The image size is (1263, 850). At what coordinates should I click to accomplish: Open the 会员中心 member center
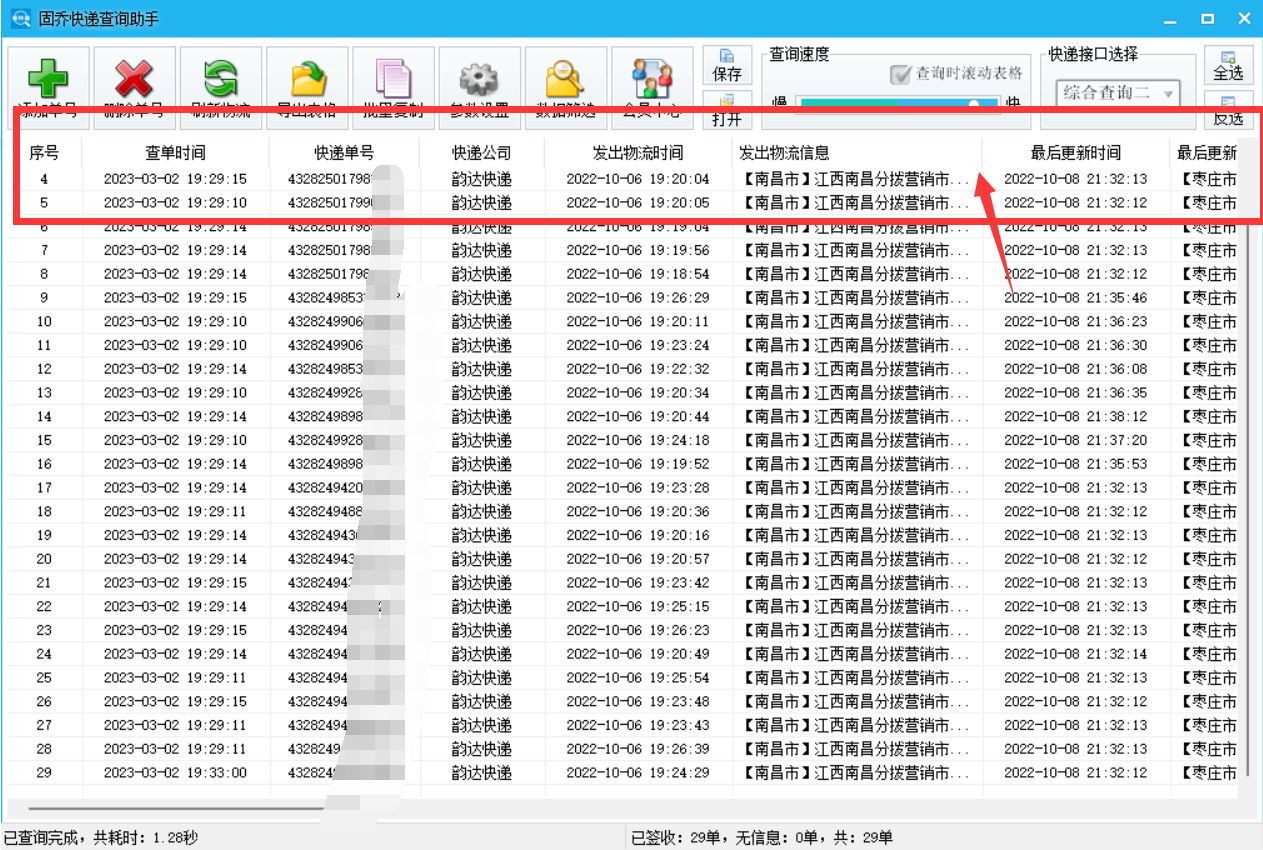[x=652, y=87]
